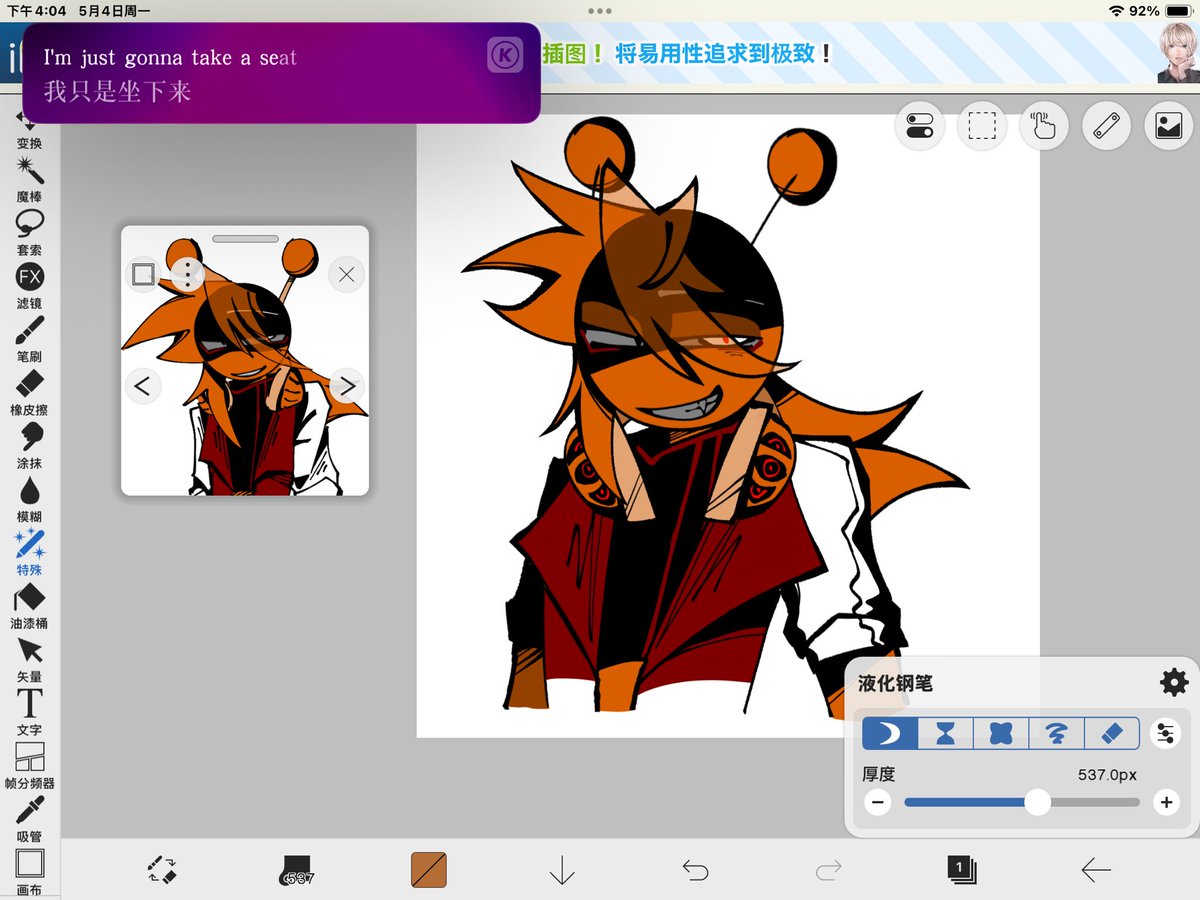Tap the lyrics text "I'm just gonna take a seat"
1200x900 pixels.
170,58
